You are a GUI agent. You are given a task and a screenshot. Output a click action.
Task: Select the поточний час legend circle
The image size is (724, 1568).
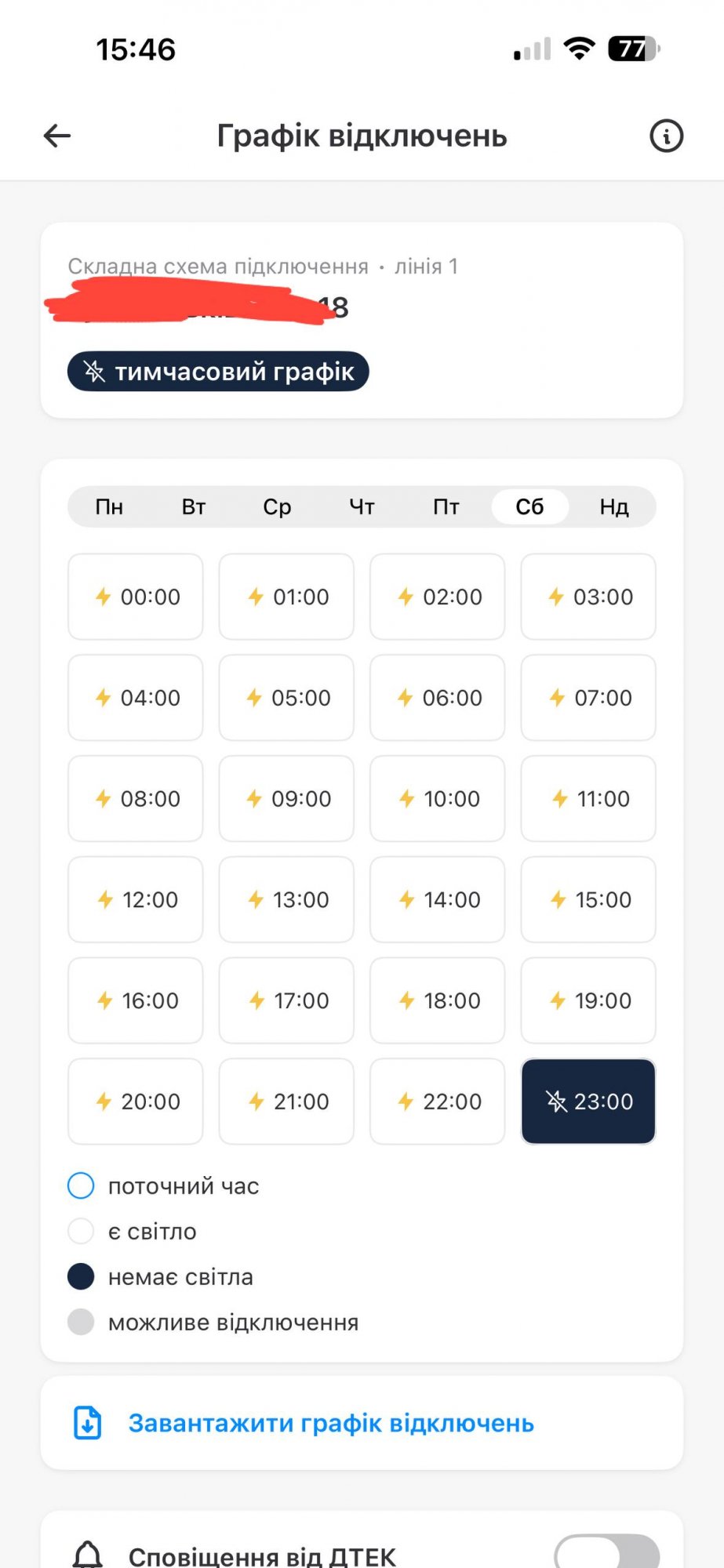81,1185
